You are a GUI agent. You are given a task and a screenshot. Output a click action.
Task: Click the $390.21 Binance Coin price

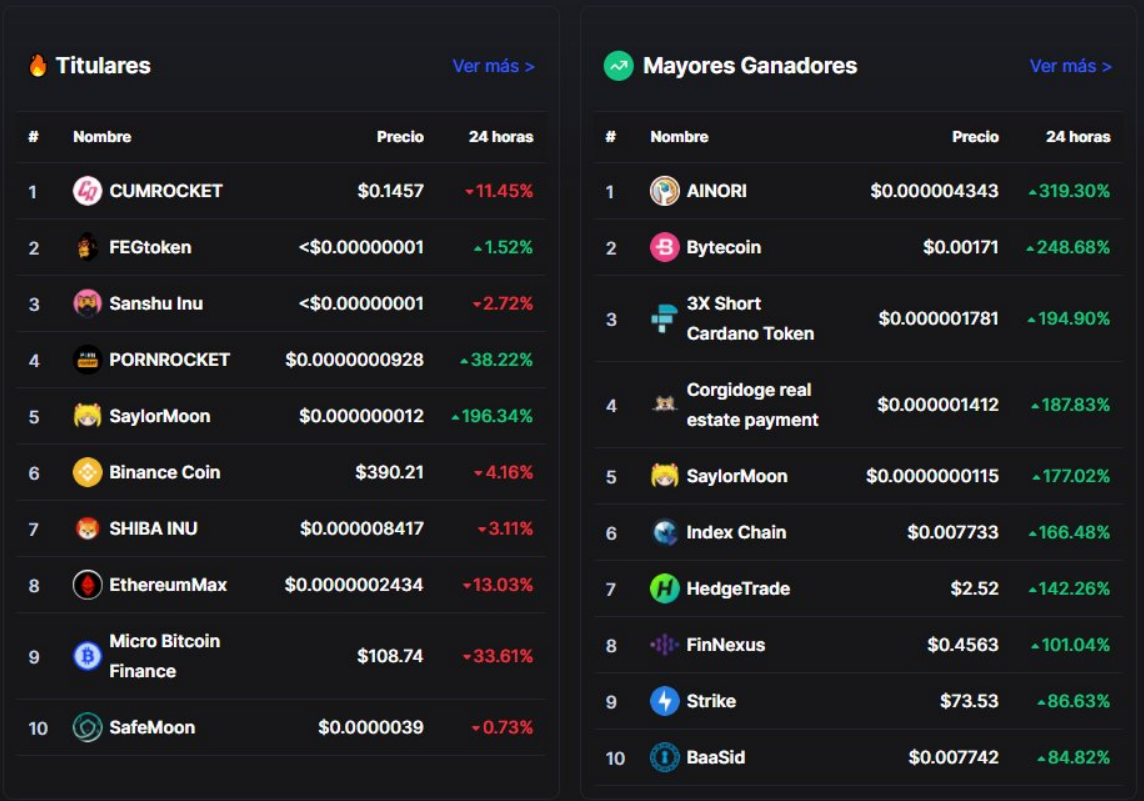[x=390, y=472]
